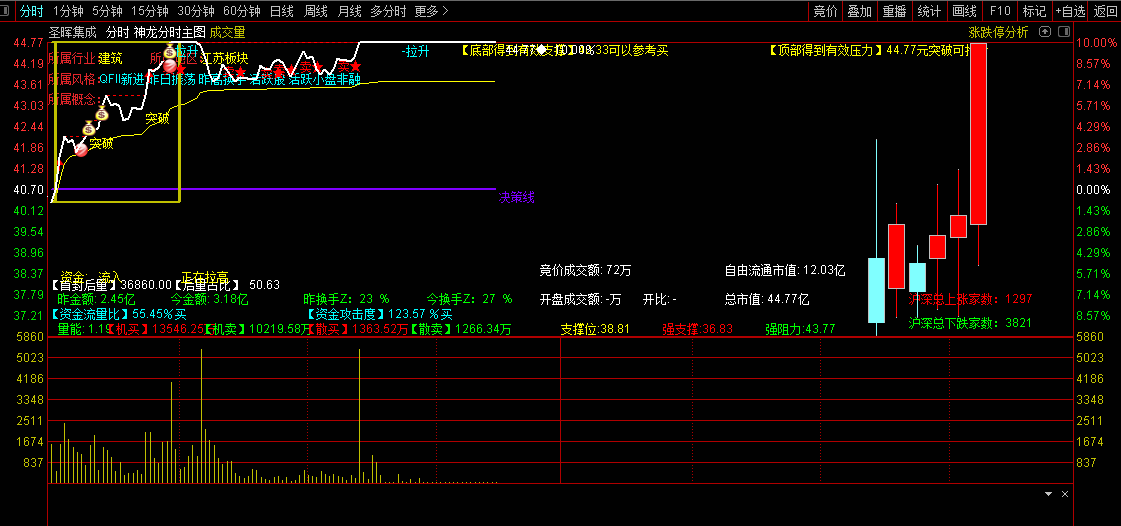This screenshot has height=526, width=1121.
Task: Click 总市值: 44.77亿 text
Action: click(767, 299)
